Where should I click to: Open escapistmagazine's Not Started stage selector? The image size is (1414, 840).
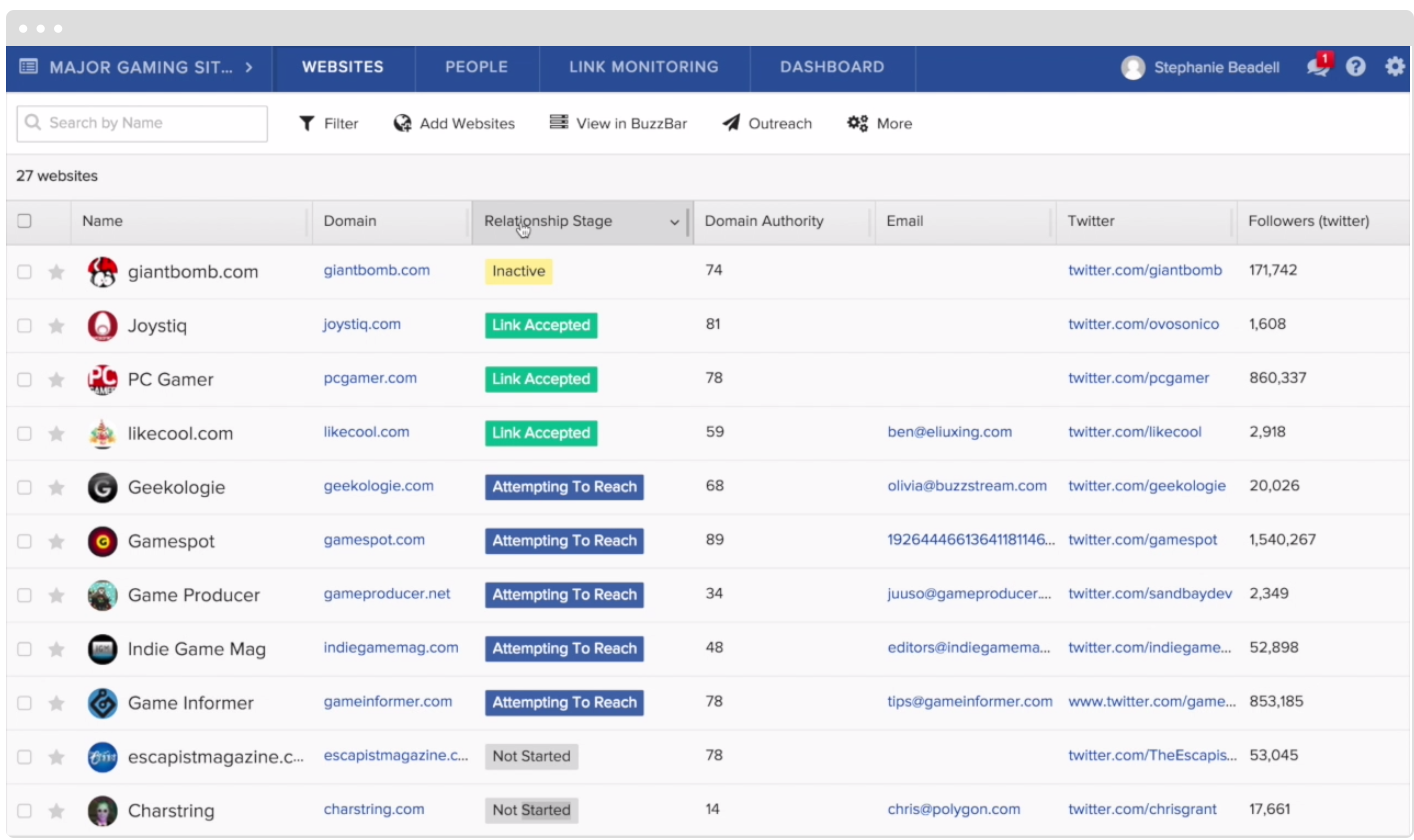(x=531, y=757)
